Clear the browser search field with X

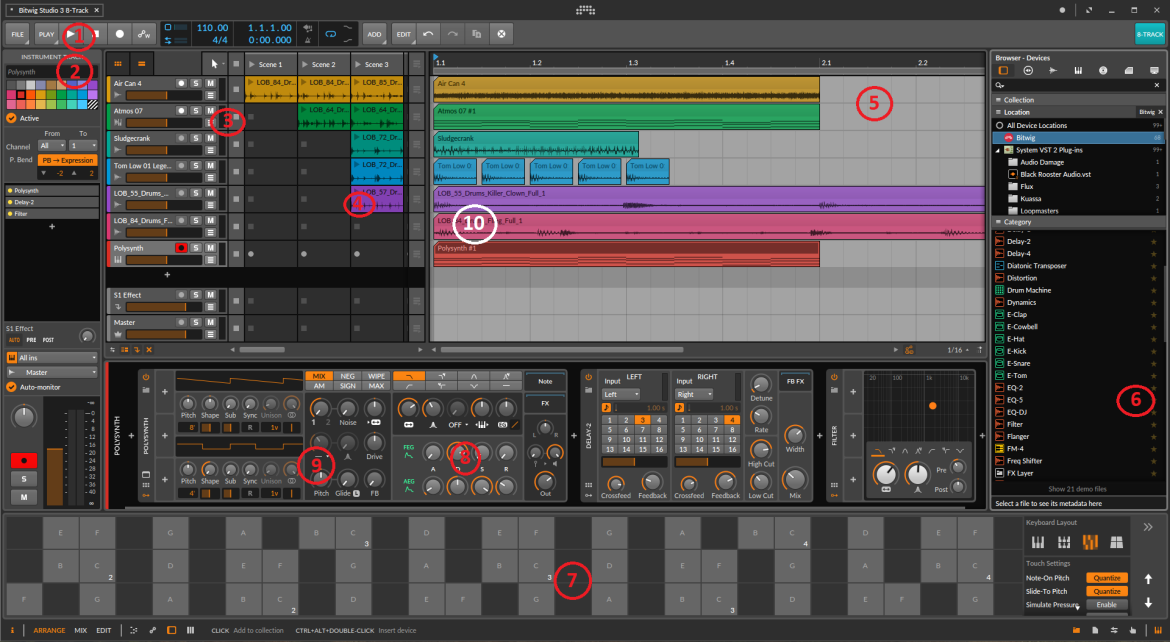click(x=1157, y=86)
